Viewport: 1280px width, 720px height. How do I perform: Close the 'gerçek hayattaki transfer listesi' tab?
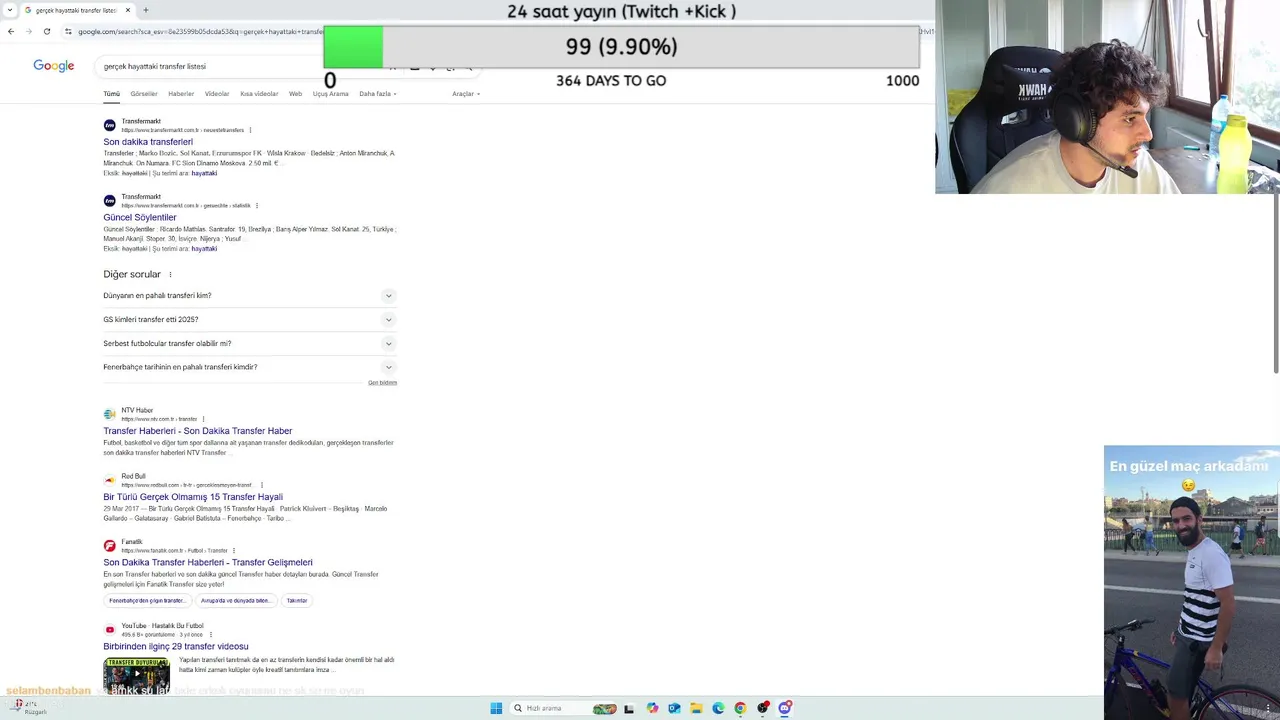pos(128,10)
